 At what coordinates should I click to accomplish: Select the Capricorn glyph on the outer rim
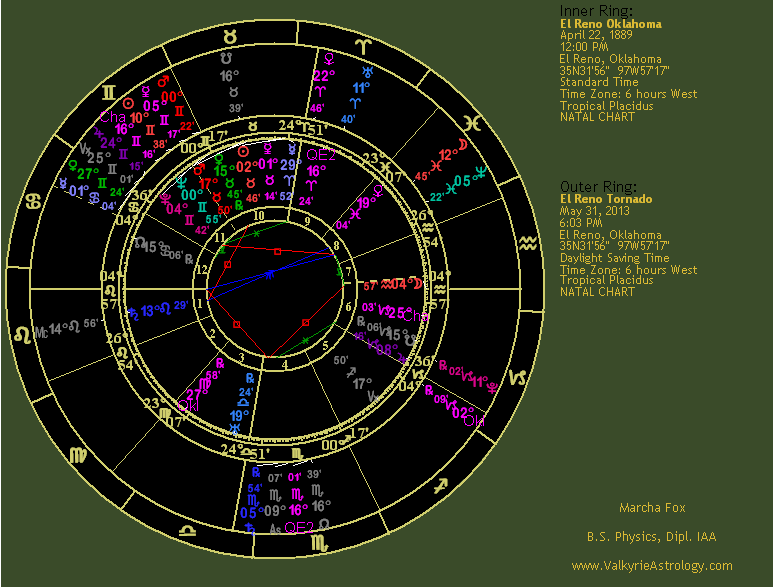[x=520, y=377]
